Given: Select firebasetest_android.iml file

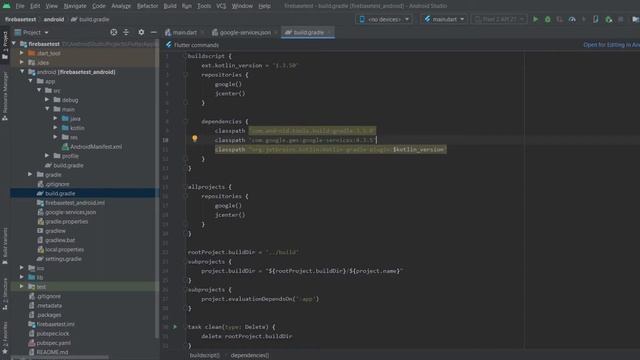Looking at the screenshot, I should coord(71,202).
